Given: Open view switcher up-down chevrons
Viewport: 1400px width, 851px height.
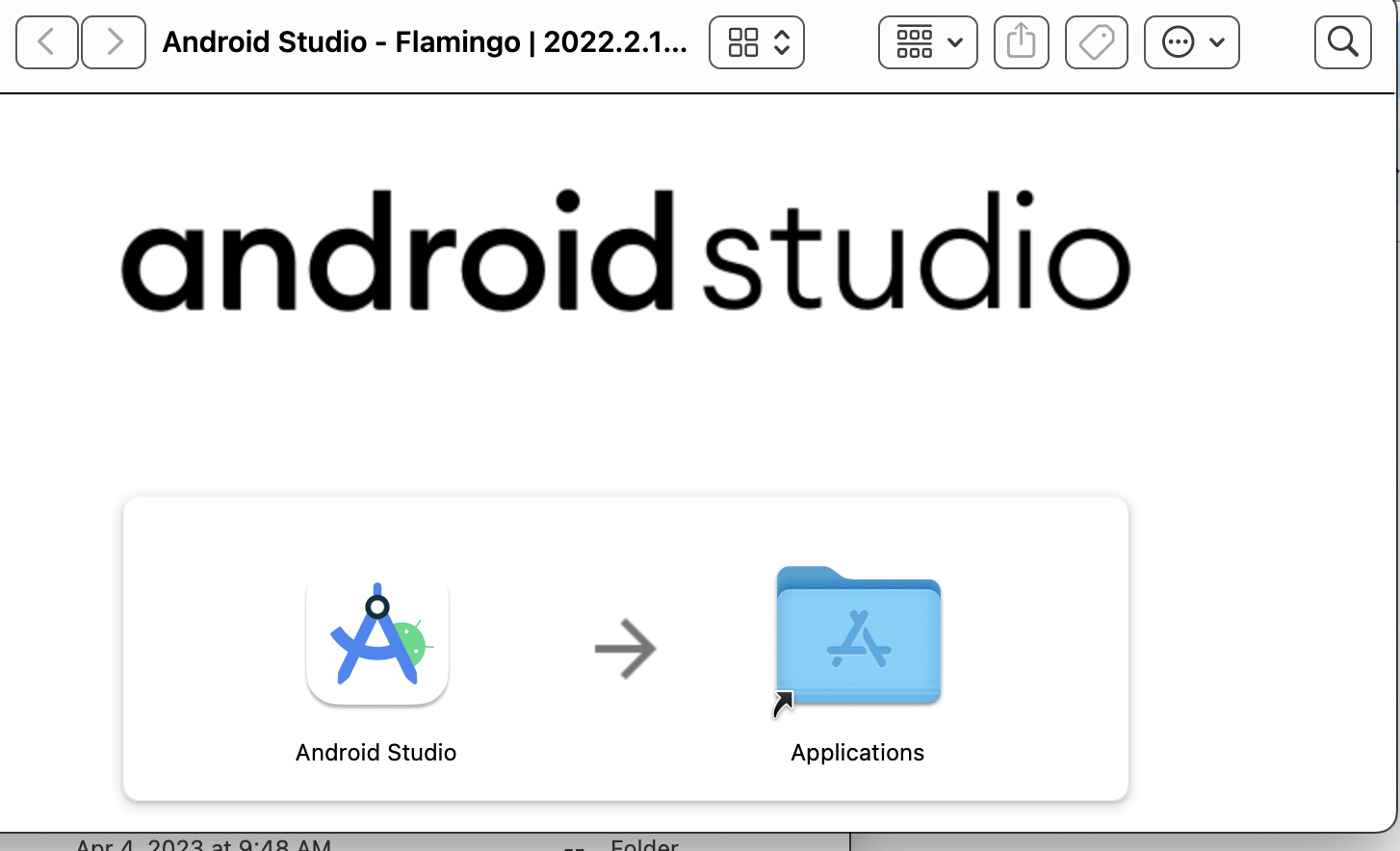Looking at the screenshot, I should point(782,42).
